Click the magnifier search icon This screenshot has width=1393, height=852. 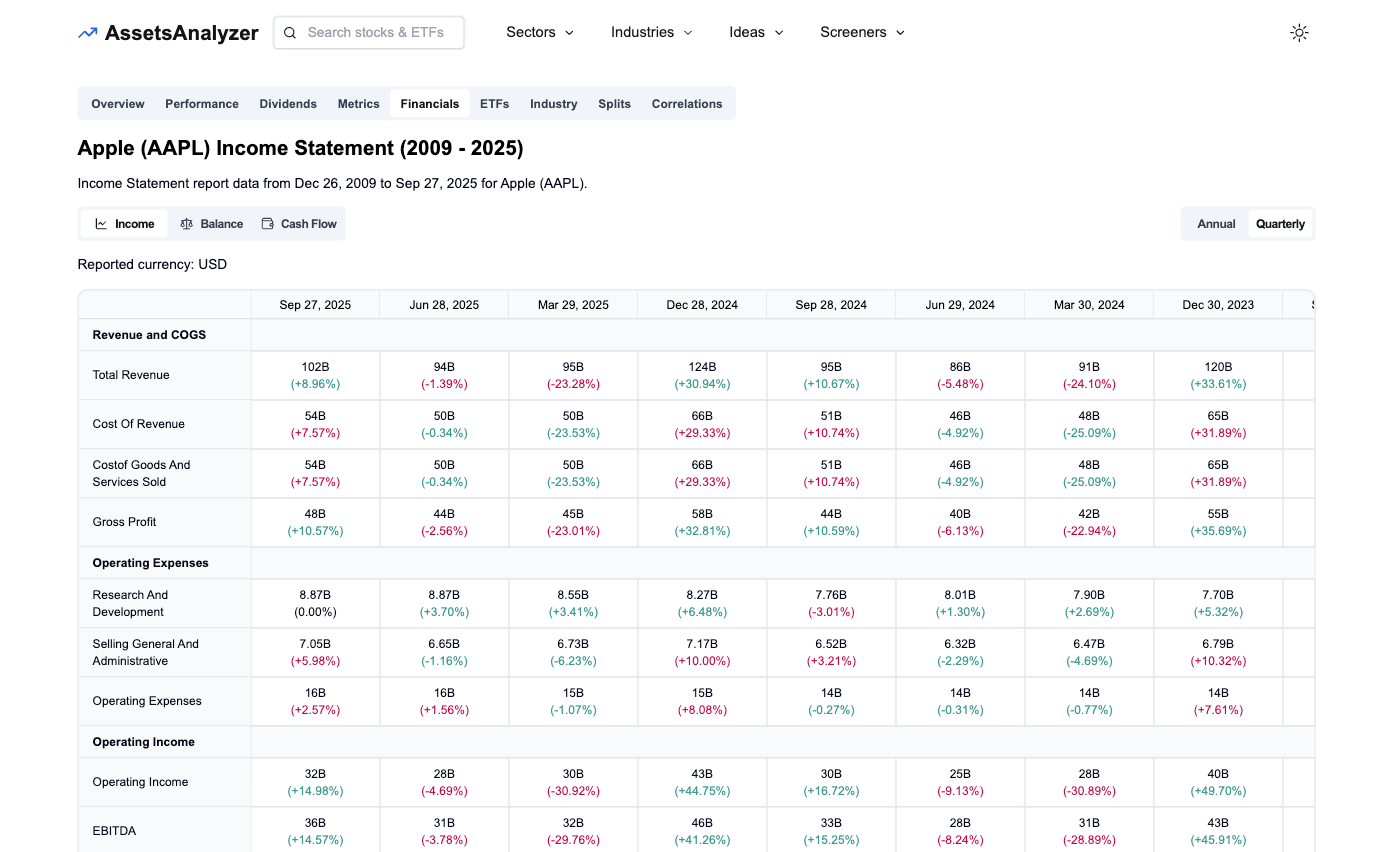[290, 33]
